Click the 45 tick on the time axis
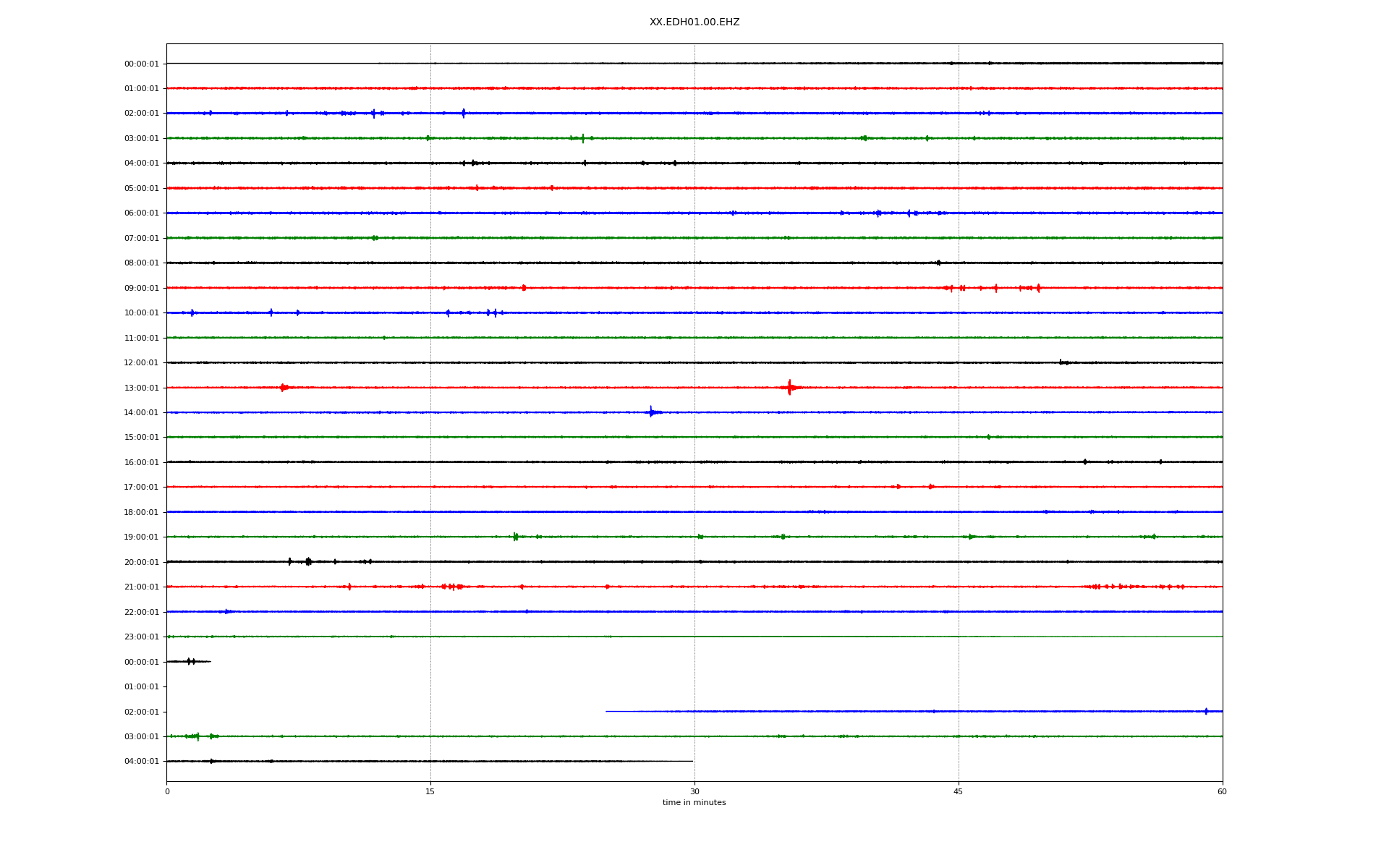 pos(959,791)
